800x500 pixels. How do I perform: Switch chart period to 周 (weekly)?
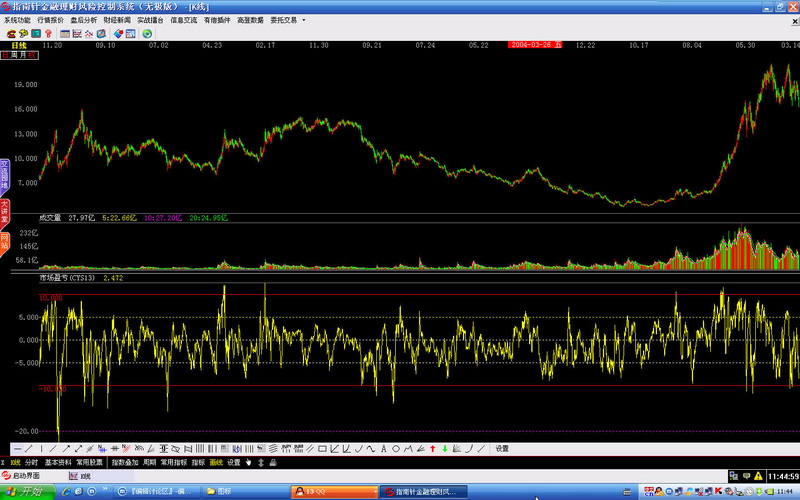coord(17,55)
